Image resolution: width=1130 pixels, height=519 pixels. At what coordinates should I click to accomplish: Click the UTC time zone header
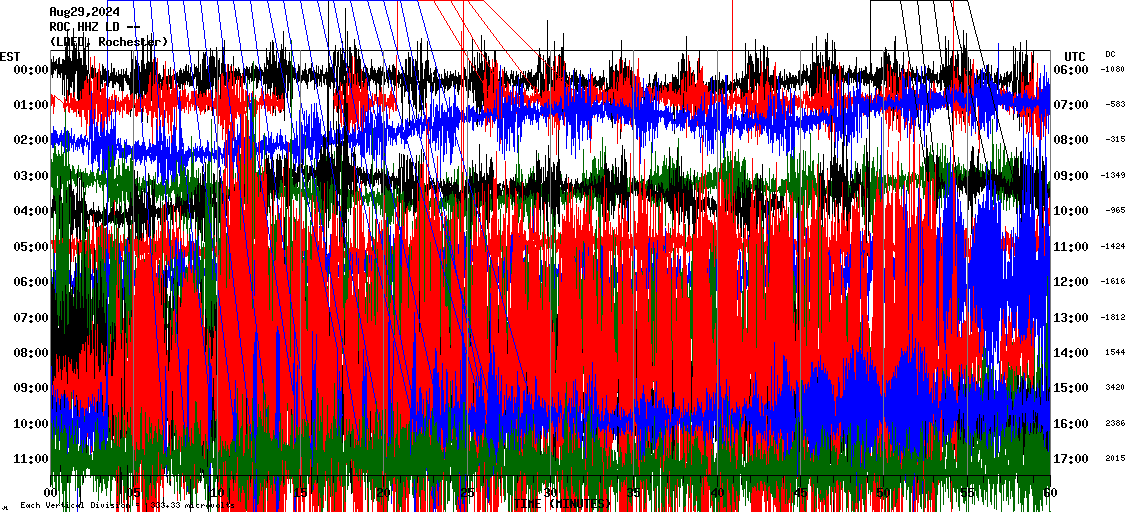pyautogui.click(x=1074, y=56)
